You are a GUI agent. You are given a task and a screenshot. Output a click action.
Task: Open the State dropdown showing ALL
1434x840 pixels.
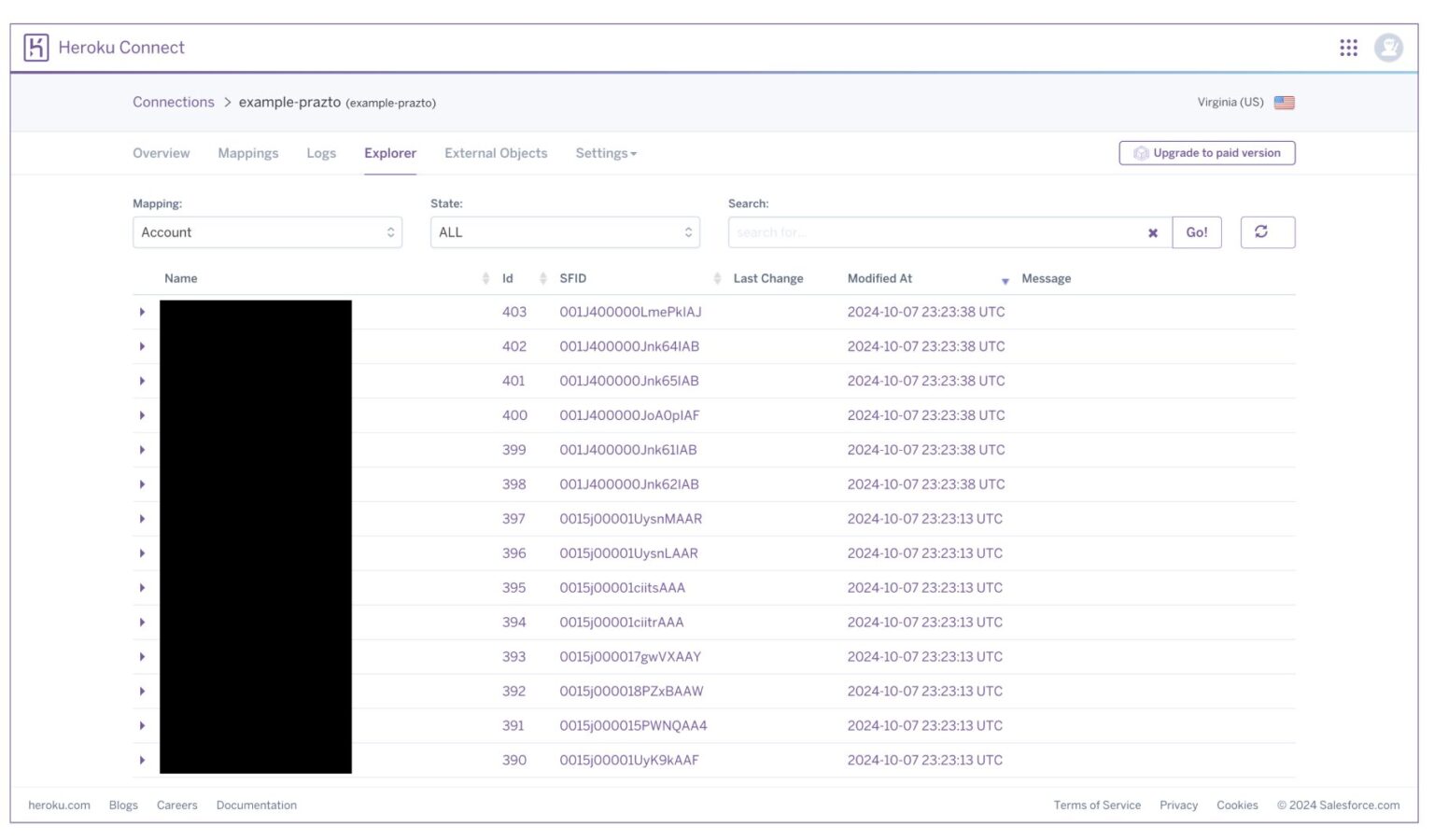pyautogui.click(x=565, y=231)
